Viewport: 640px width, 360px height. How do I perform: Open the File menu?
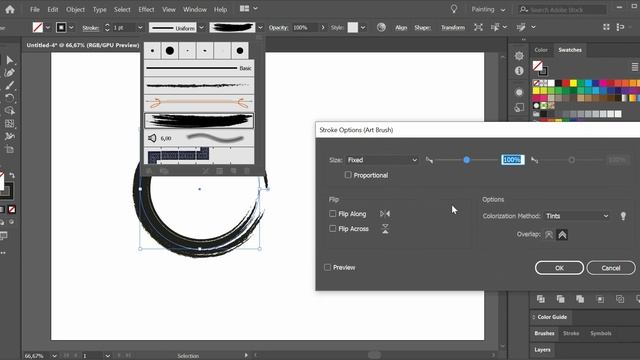click(35, 9)
